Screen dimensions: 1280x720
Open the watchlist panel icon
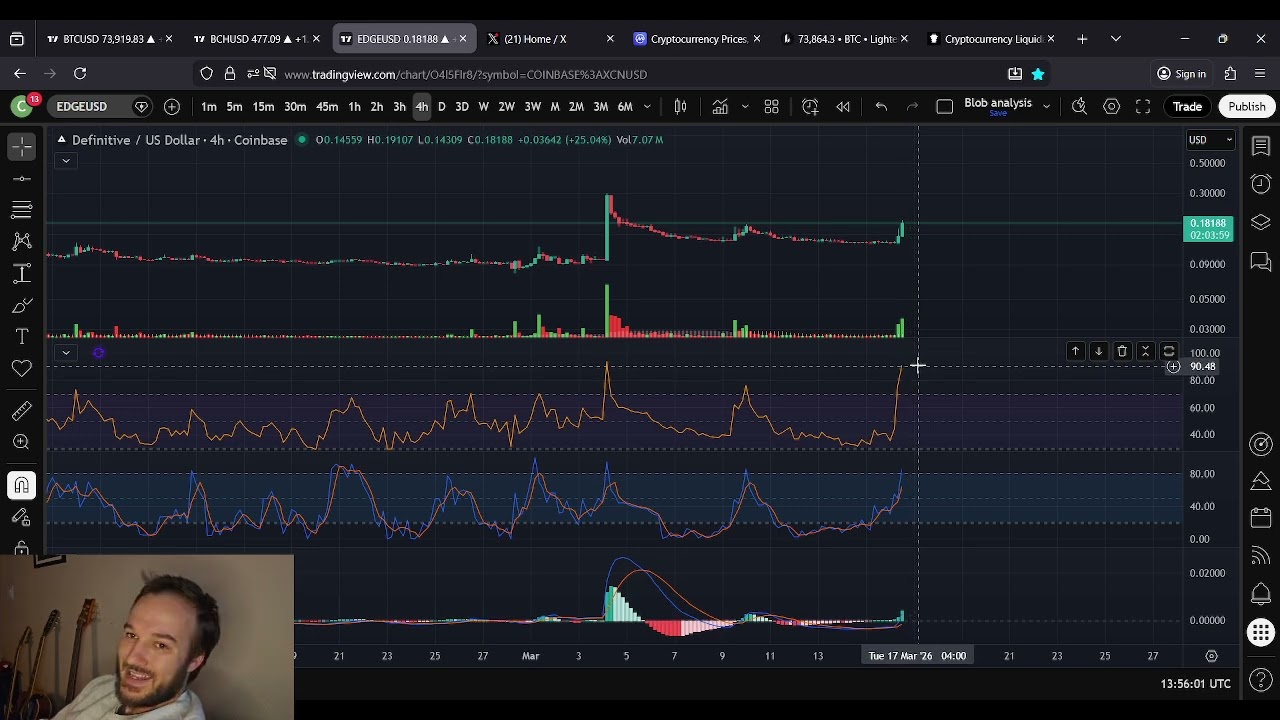1260,148
